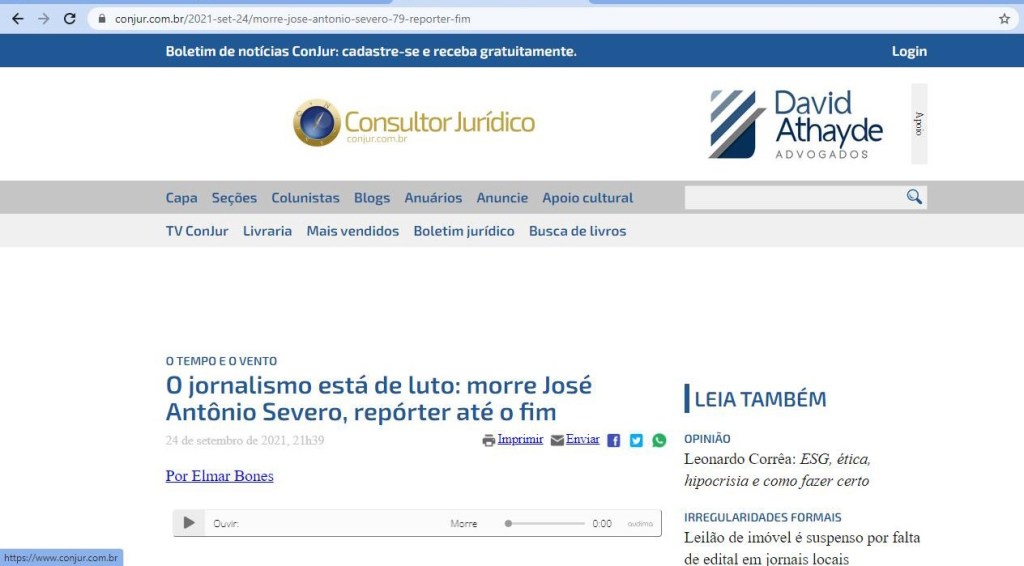Click the audio progress slider
The width and height of the screenshot is (1024, 566).
[x=545, y=523]
